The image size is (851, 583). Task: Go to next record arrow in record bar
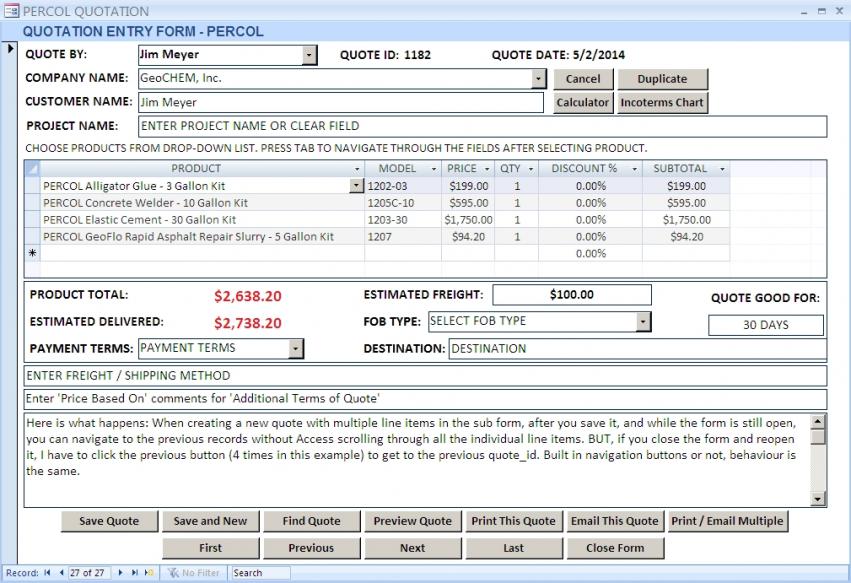[x=120, y=573]
